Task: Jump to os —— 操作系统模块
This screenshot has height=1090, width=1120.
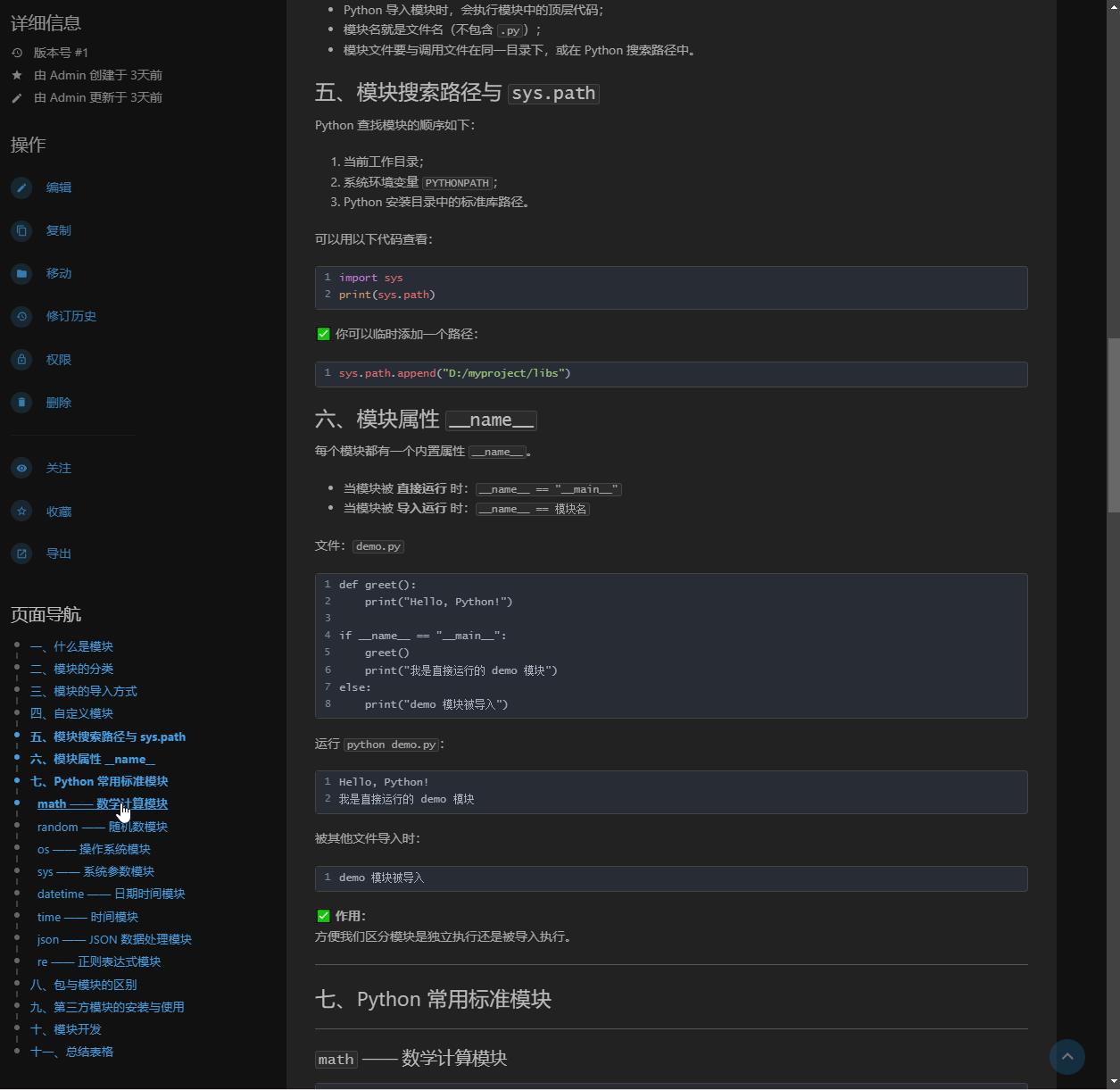Action: point(94,849)
